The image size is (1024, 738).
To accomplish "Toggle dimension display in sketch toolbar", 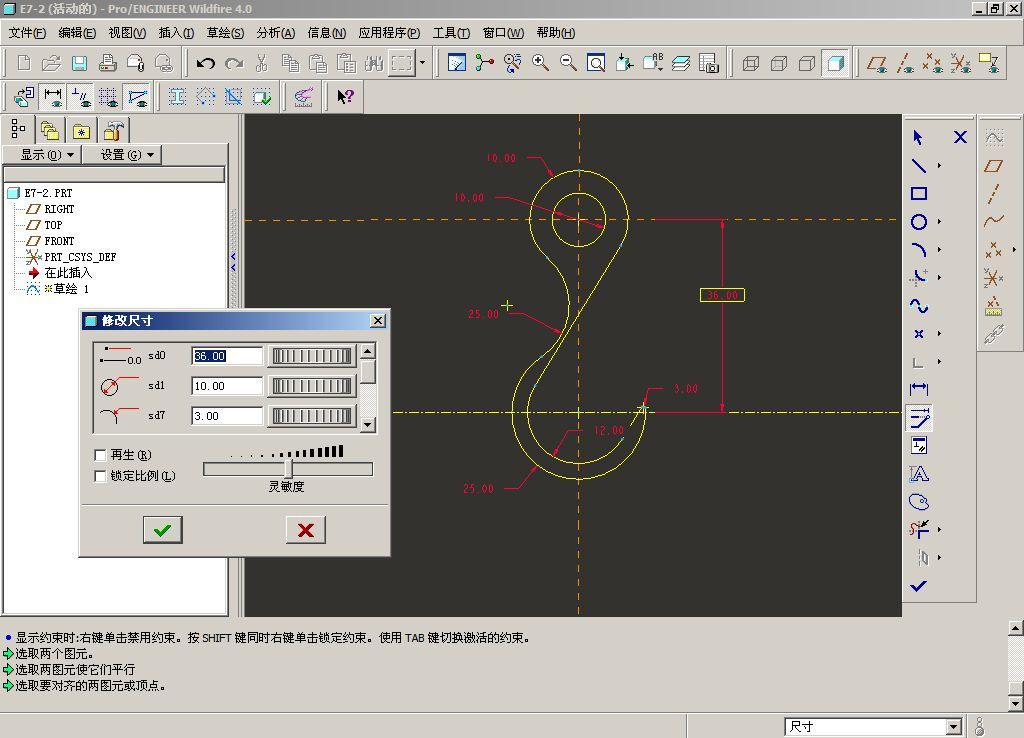I will (x=52, y=97).
